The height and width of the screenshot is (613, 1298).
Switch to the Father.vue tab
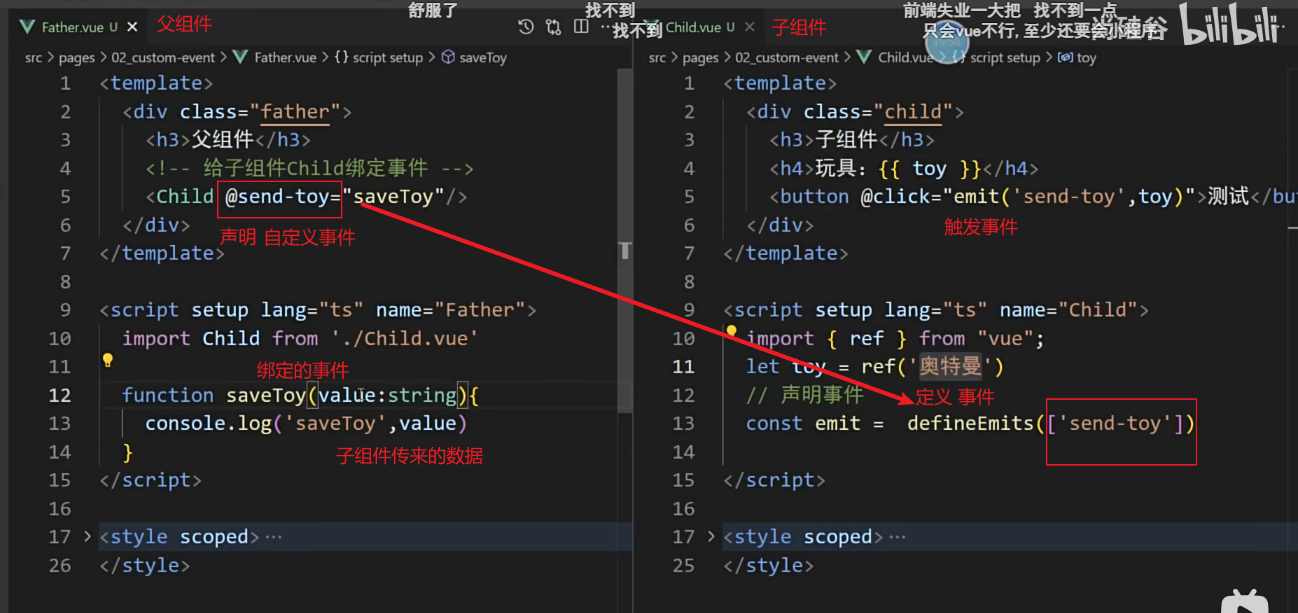point(70,27)
